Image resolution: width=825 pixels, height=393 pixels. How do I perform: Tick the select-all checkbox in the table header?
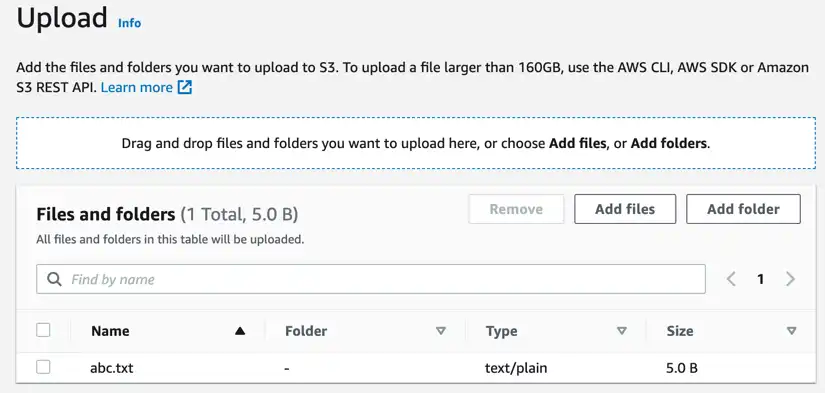point(43,330)
